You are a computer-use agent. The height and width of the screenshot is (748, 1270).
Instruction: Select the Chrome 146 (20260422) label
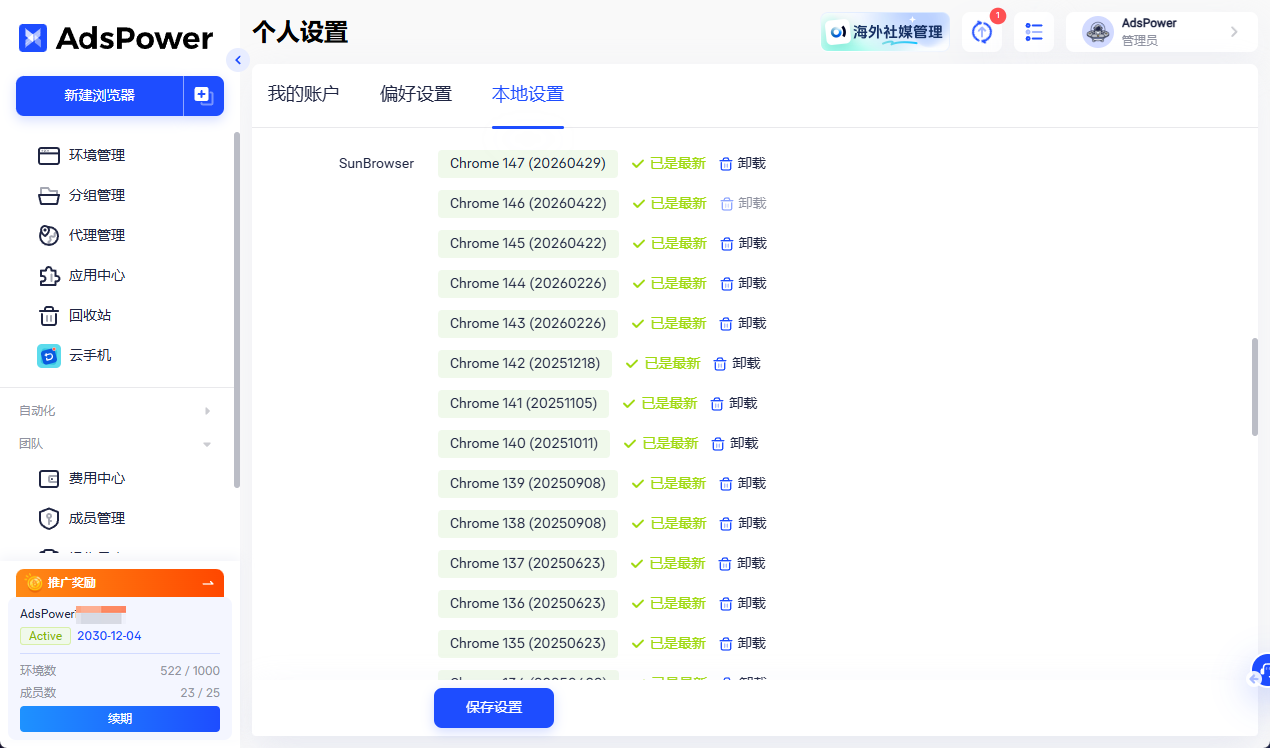tap(528, 203)
